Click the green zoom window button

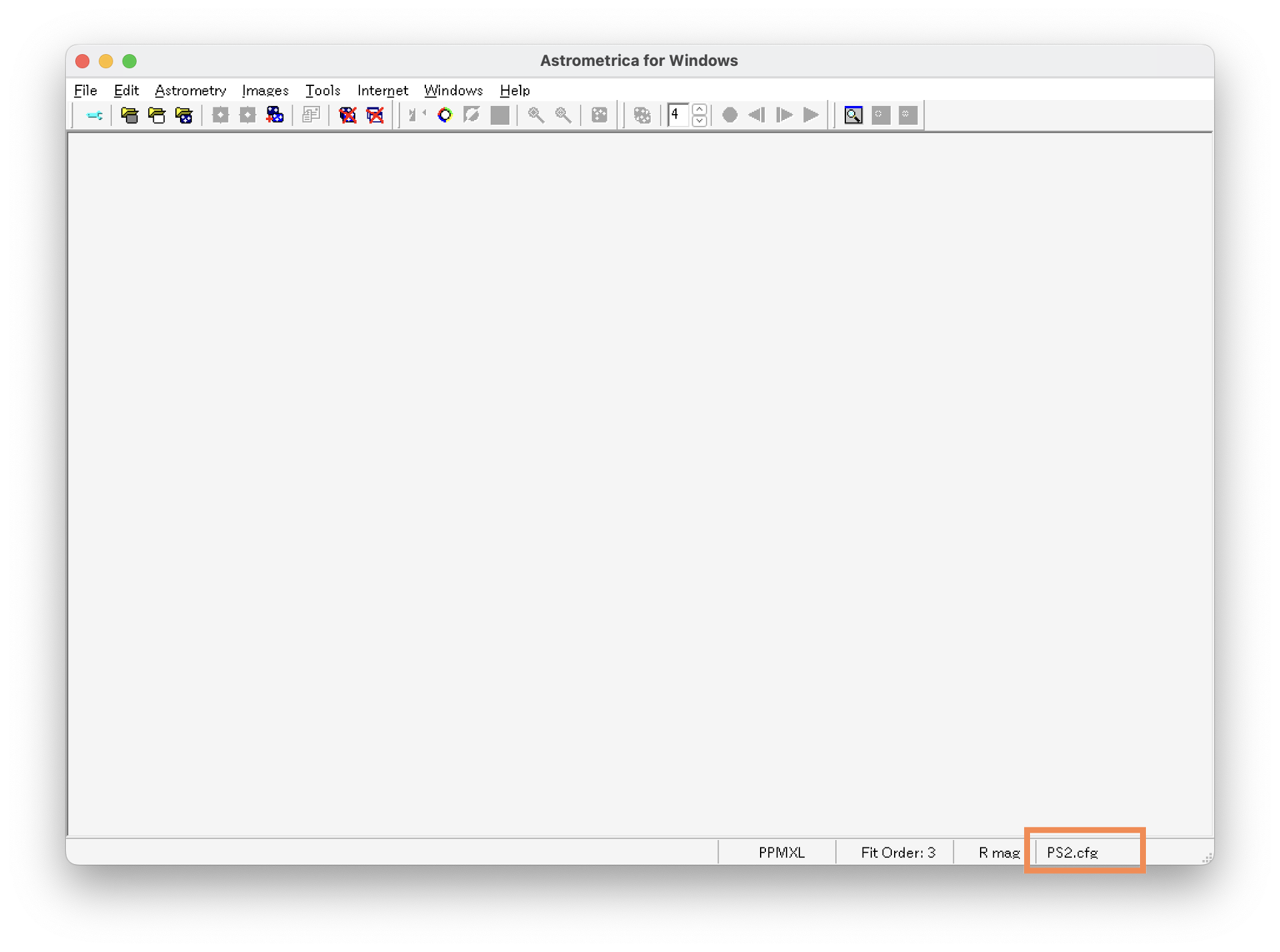point(129,61)
